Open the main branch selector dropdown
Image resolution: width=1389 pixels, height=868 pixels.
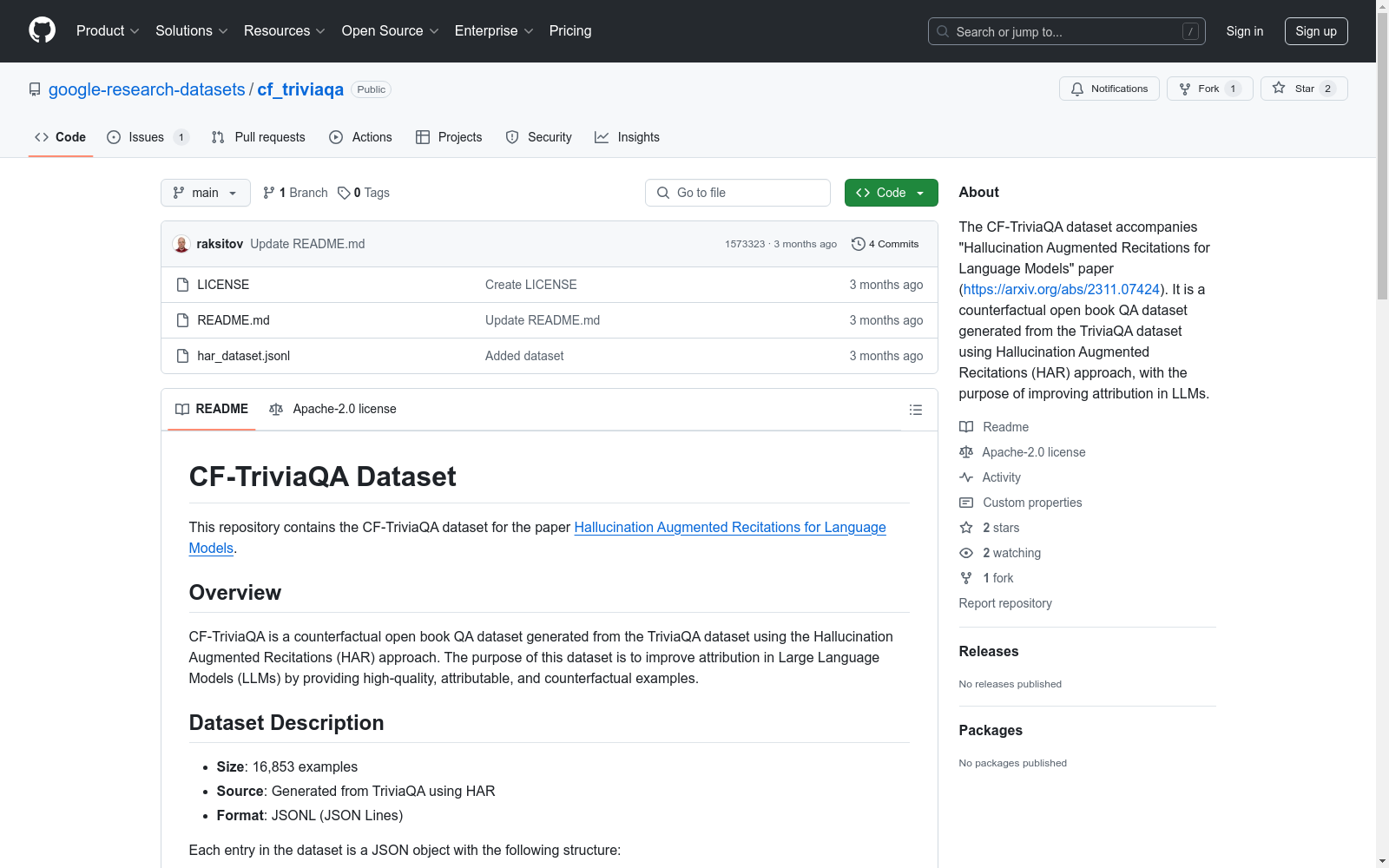click(x=205, y=193)
